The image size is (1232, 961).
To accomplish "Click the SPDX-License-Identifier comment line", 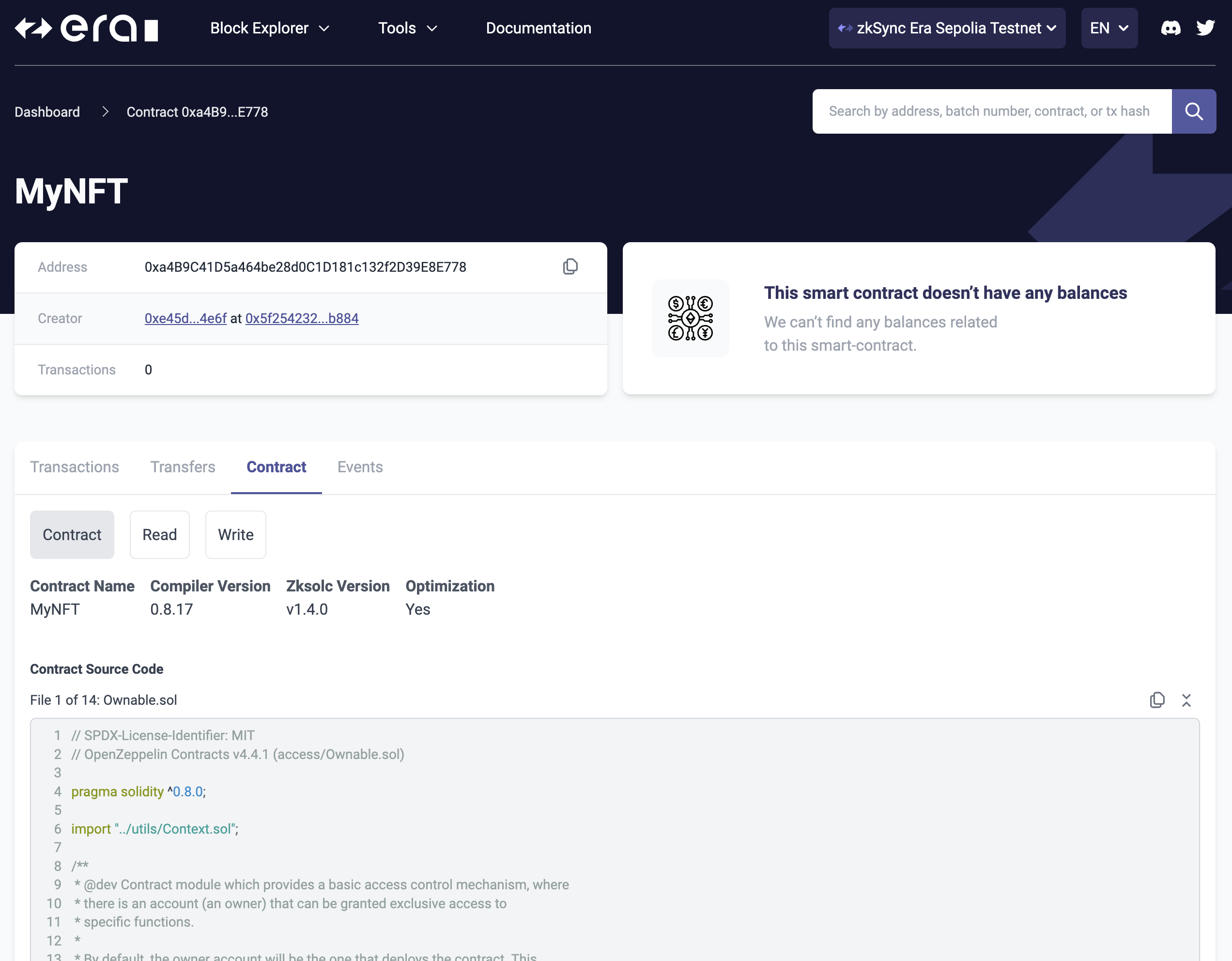I will click(163, 736).
